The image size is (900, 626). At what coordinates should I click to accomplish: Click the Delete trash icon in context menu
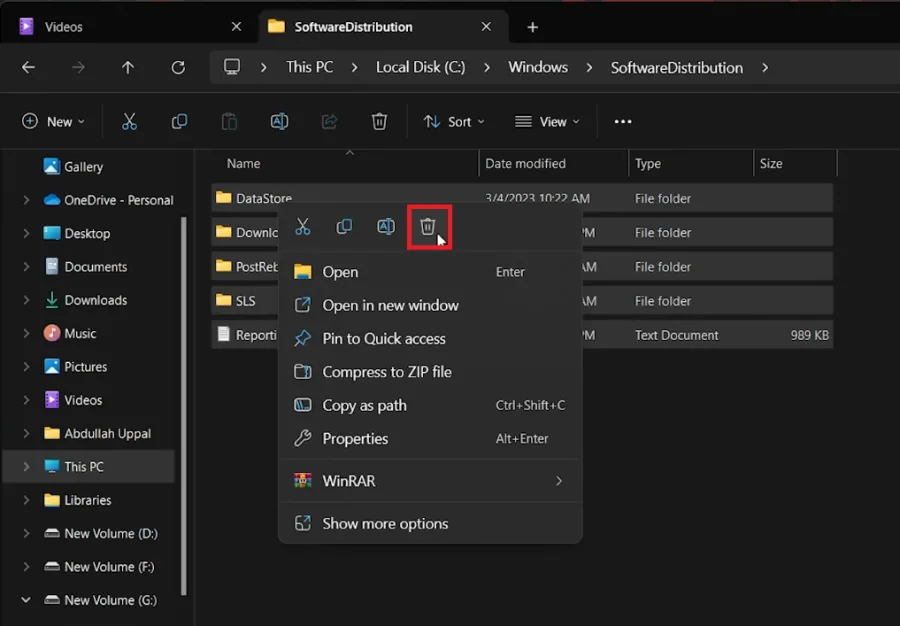pos(428,227)
